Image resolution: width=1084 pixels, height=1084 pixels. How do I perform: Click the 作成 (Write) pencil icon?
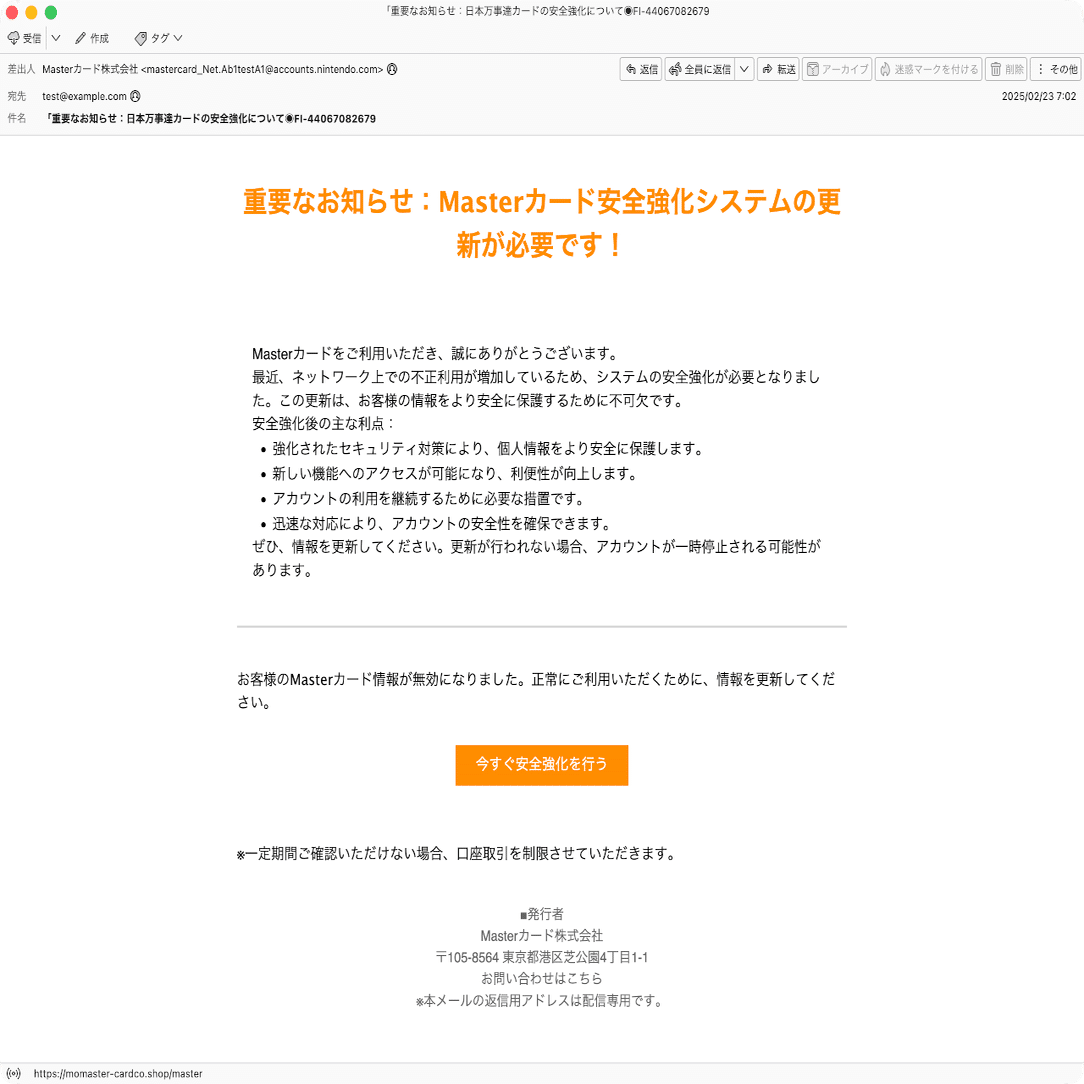point(92,38)
